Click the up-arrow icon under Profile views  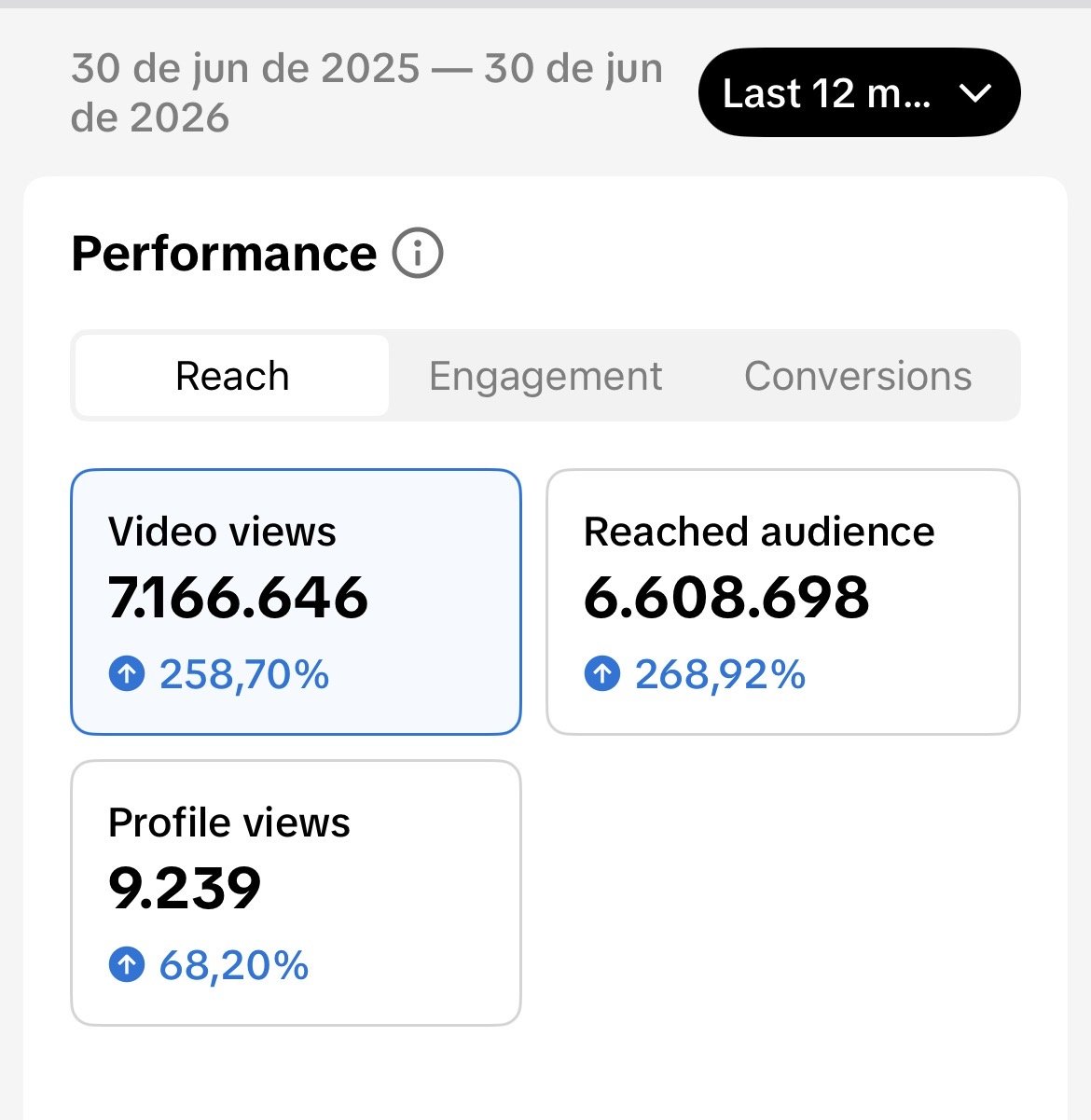127,964
